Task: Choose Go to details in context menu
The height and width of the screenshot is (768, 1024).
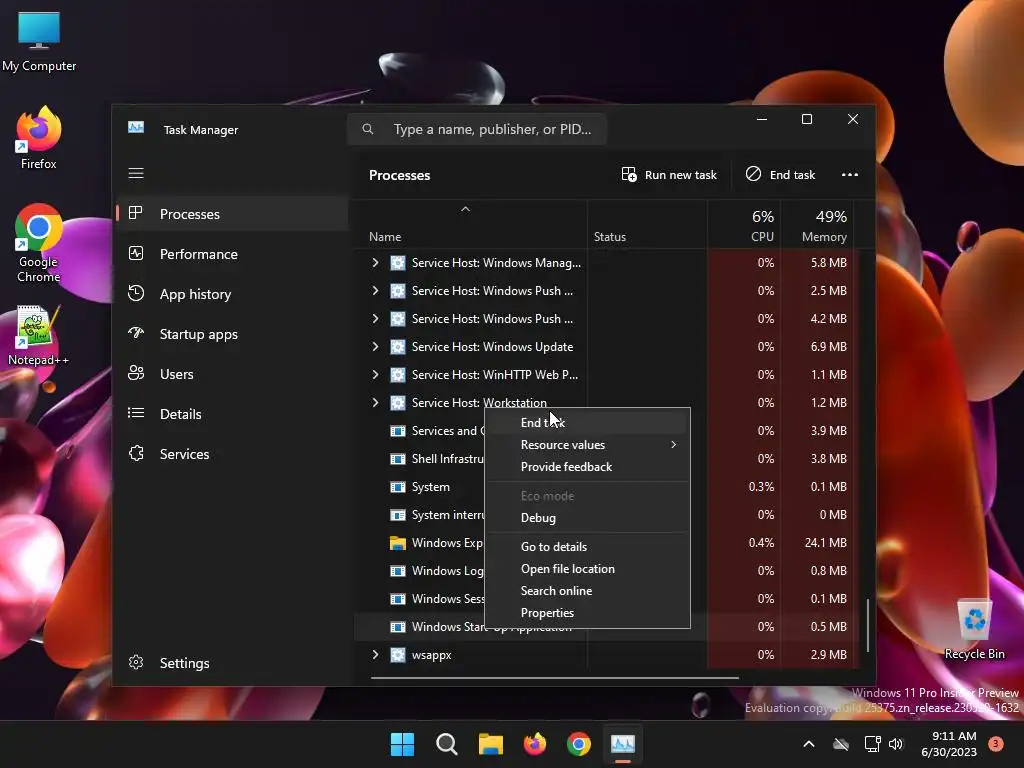Action: tap(586, 547)
